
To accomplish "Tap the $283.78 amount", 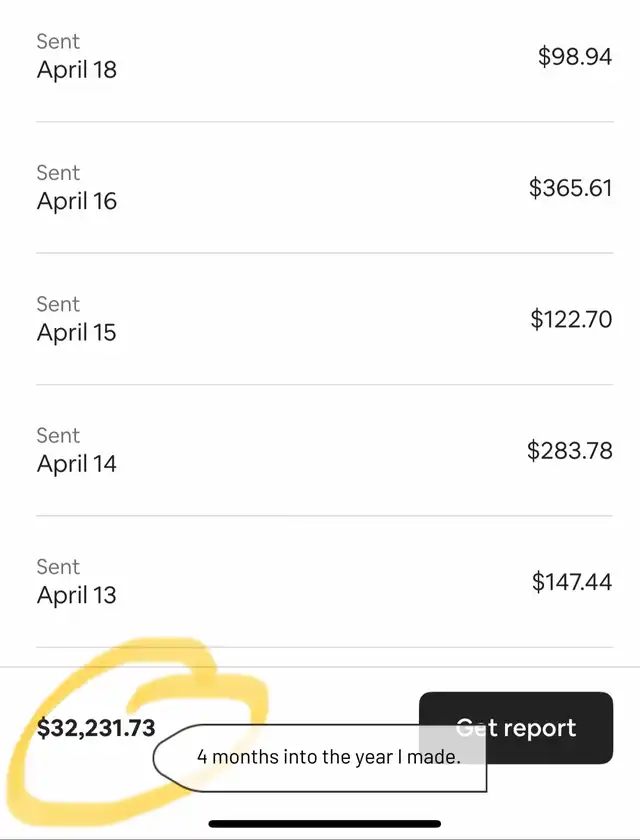I will (569, 450).
